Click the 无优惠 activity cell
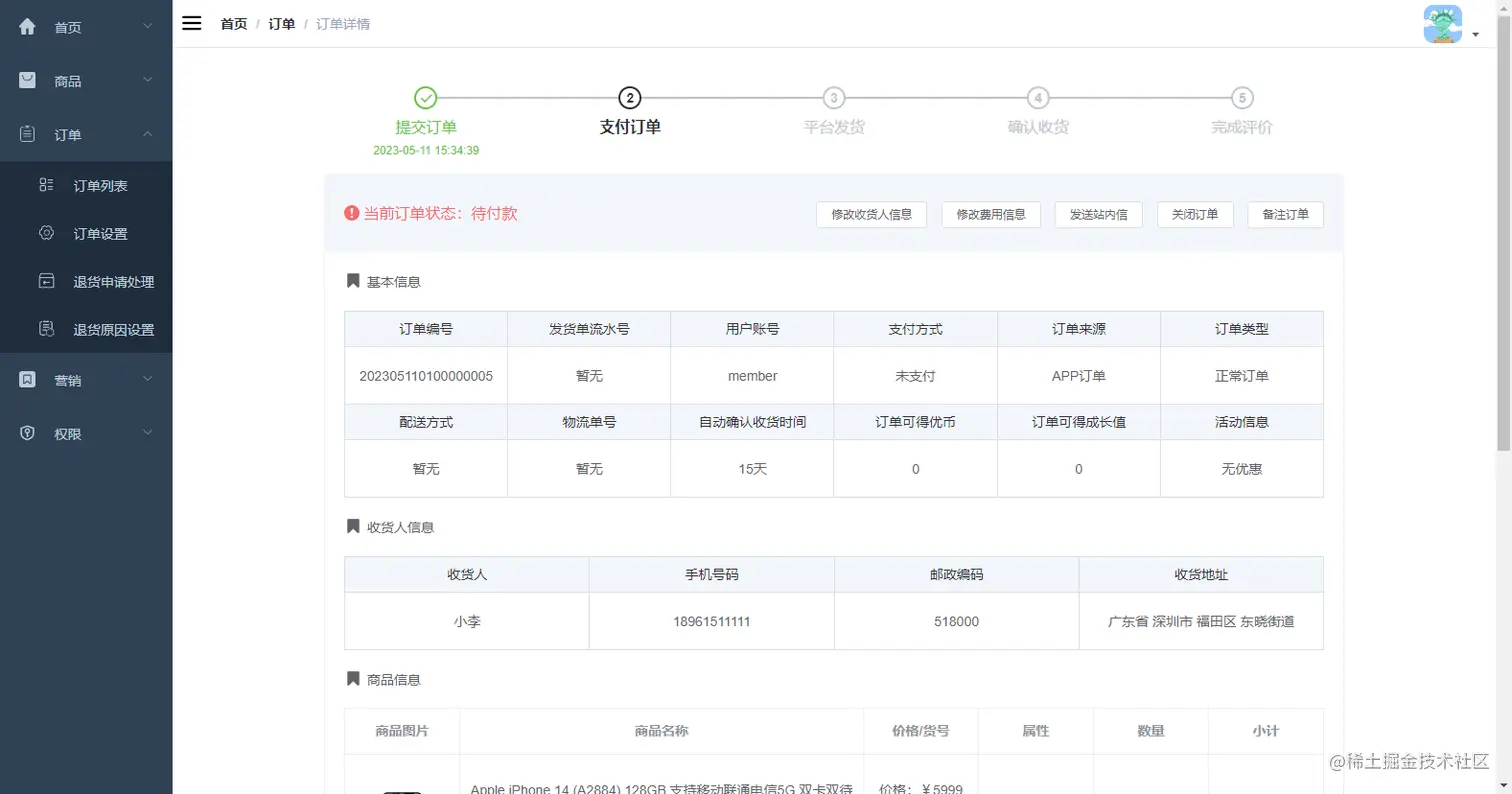This screenshot has width=1512, height=794. [1241, 469]
